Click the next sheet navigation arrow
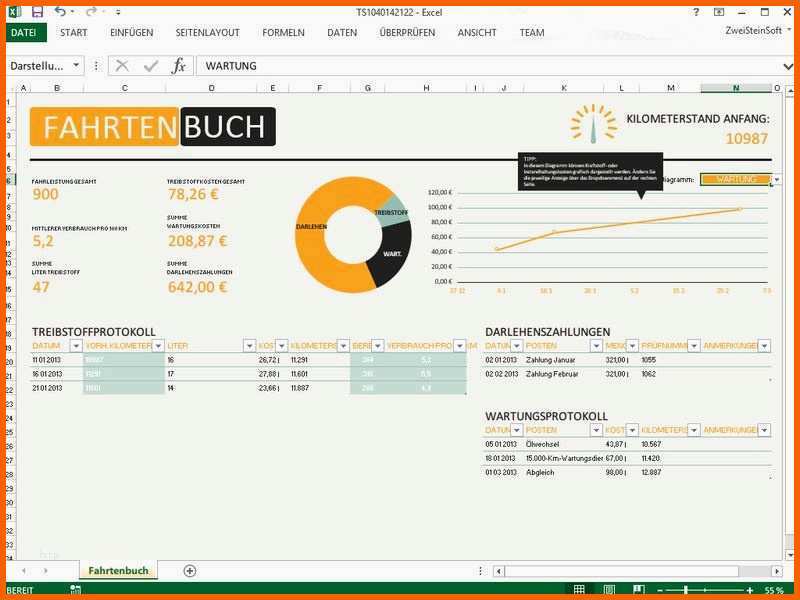Image resolution: width=800 pixels, height=600 pixels. coord(45,571)
